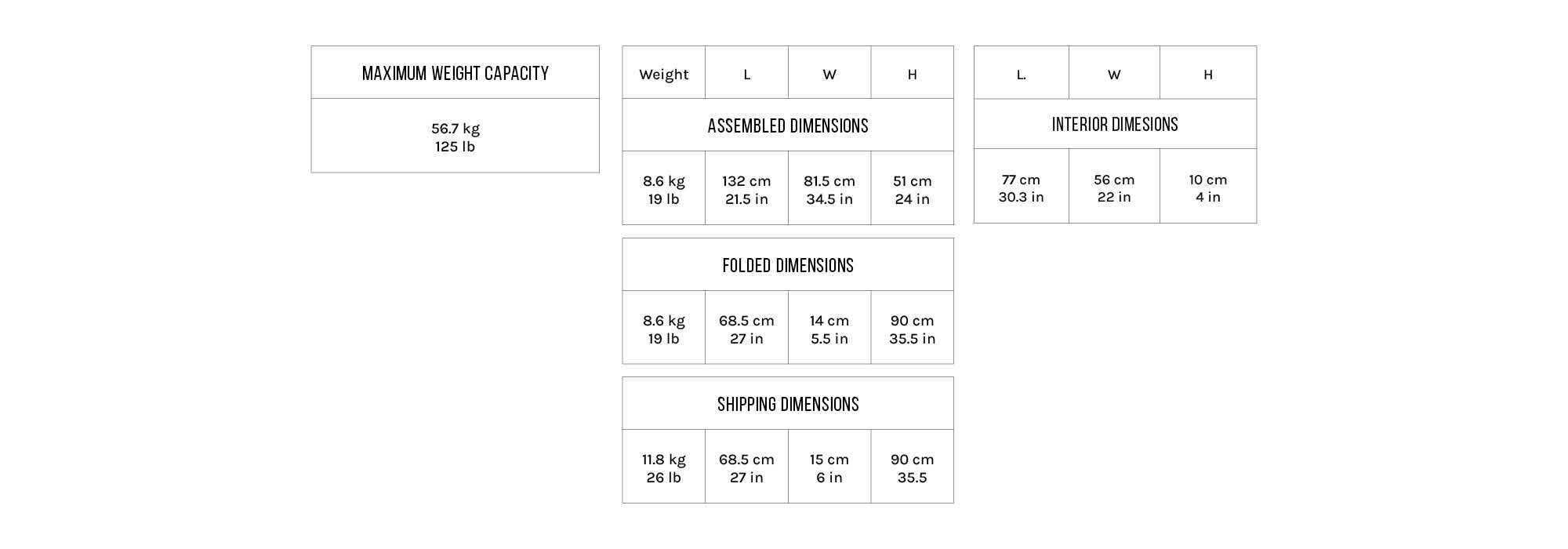Click the Weight column header
Image resolution: width=1568 pixels, height=549 pixels.
click(663, 75)
